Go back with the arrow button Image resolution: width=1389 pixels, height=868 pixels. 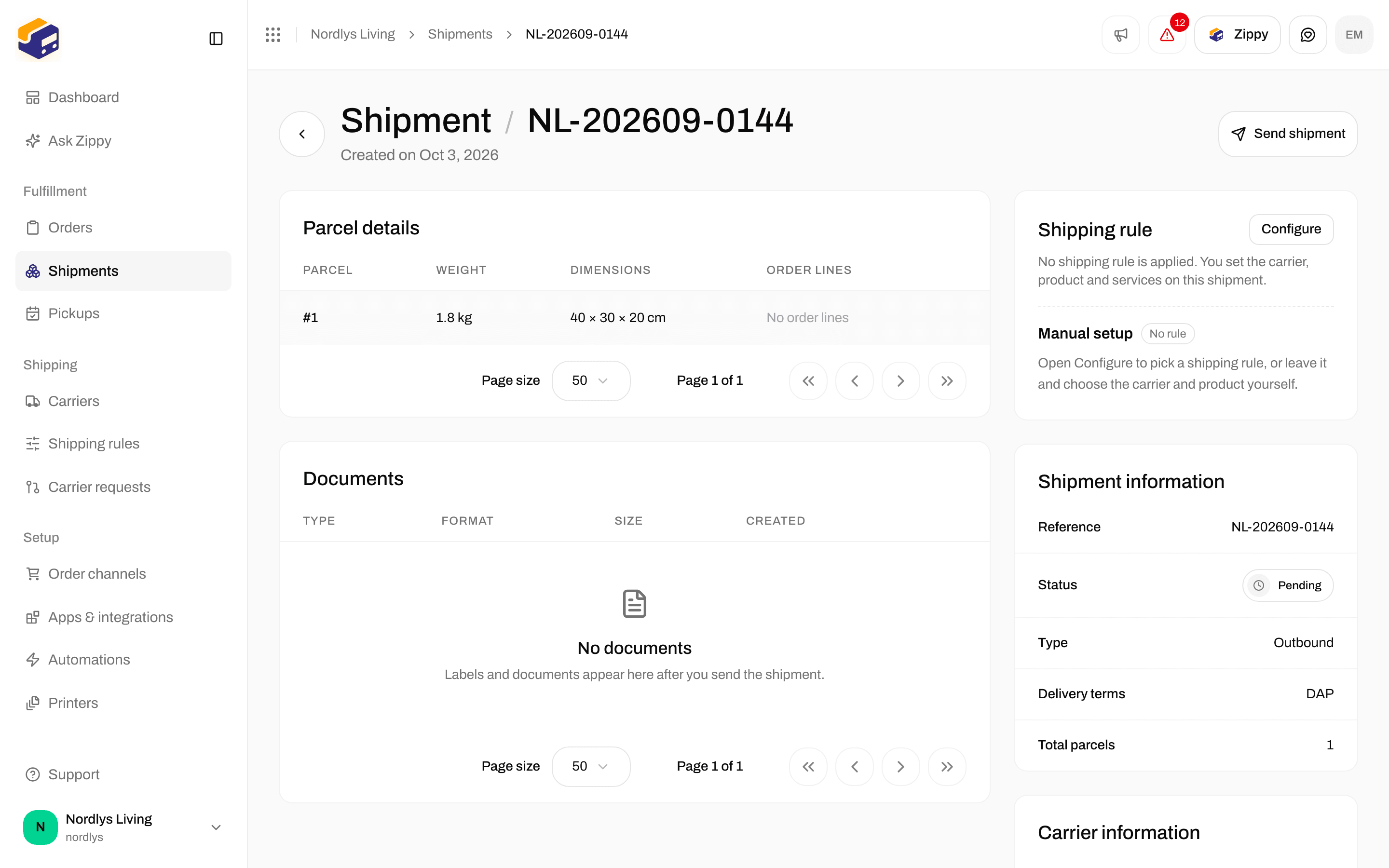tap(302, 134)
